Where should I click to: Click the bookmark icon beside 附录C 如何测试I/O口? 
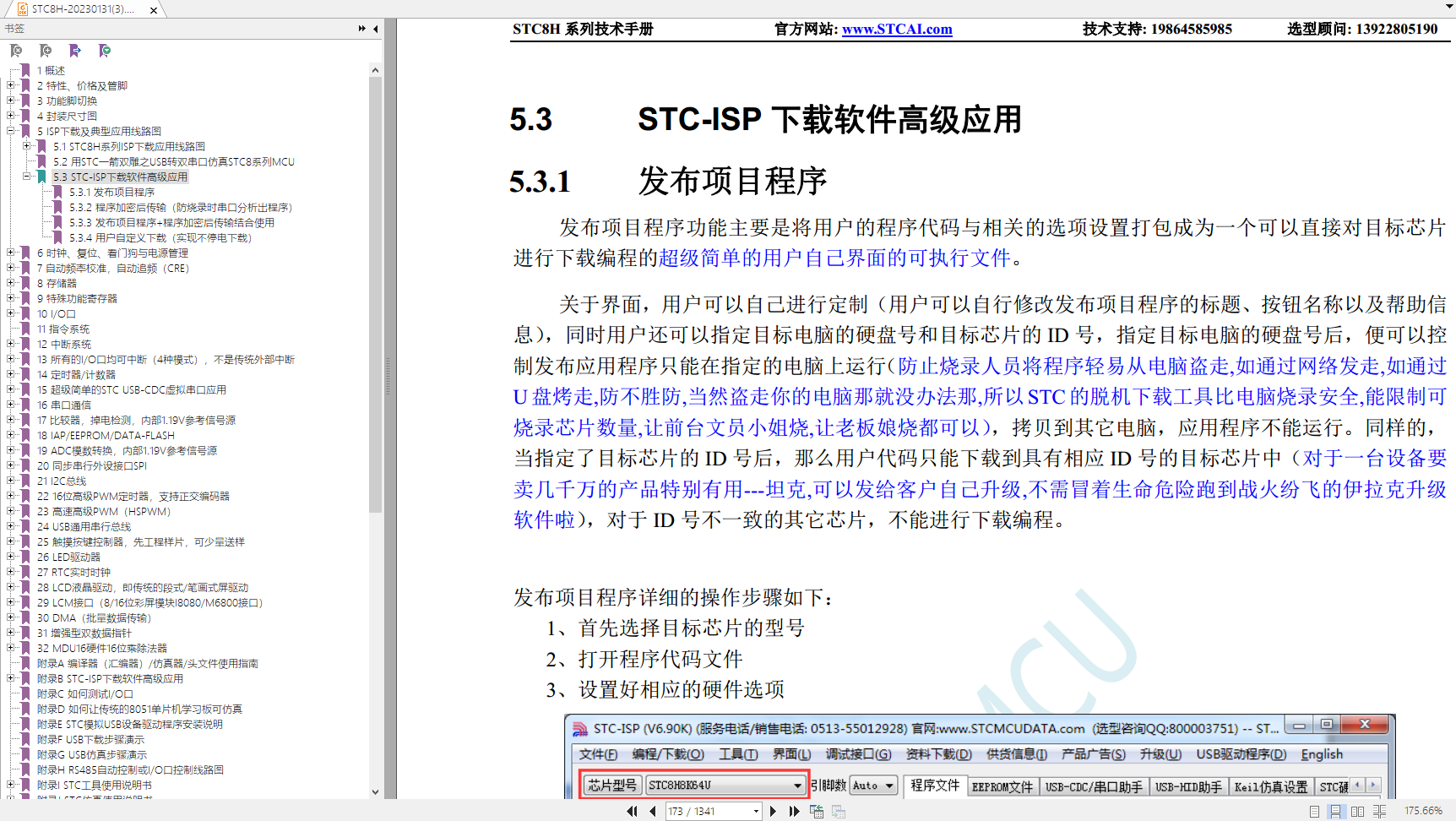click(x=25, y=693)
